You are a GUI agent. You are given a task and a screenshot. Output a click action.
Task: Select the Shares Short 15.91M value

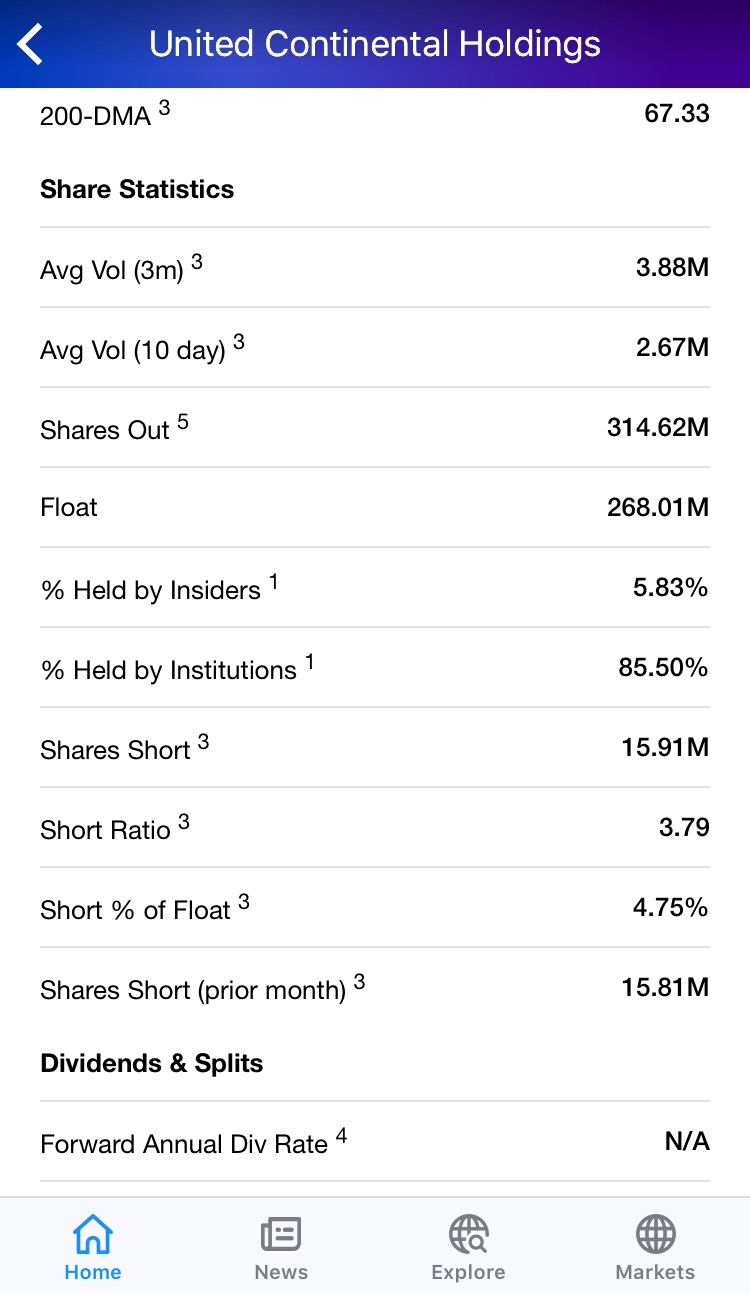(x=664, y=747)
